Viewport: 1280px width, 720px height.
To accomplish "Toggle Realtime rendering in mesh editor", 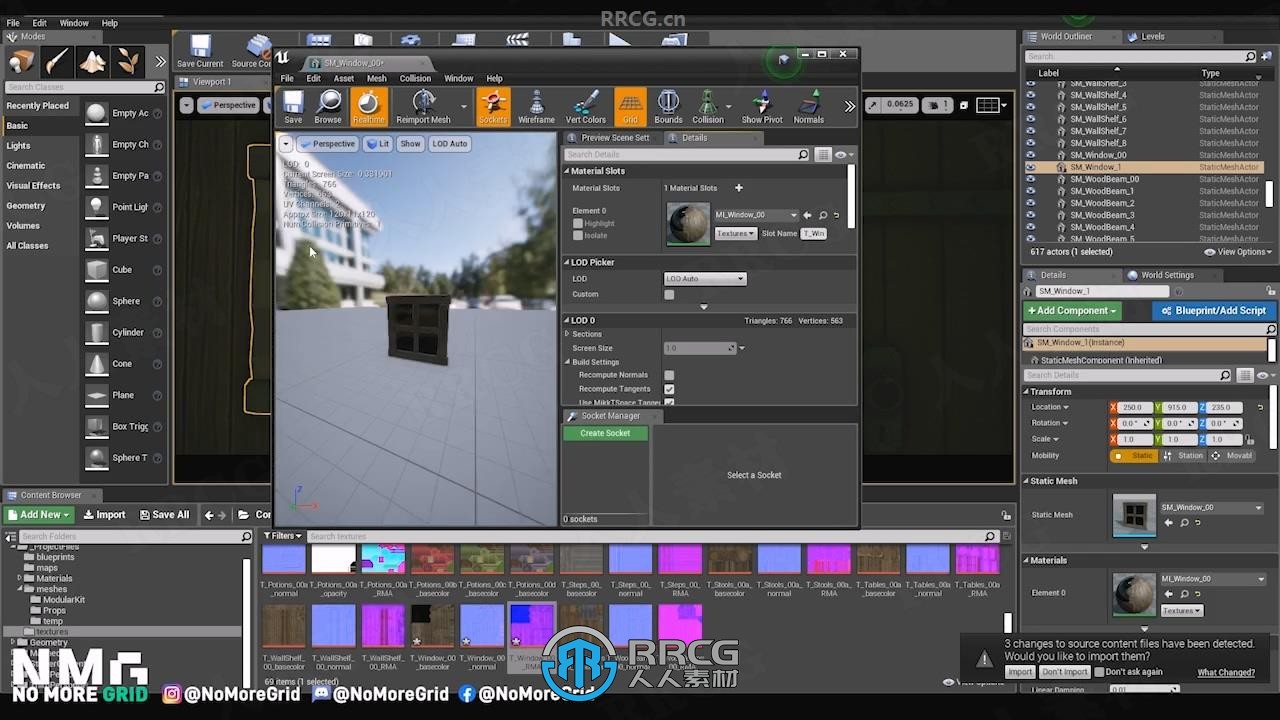I will (x=368, y=107).
